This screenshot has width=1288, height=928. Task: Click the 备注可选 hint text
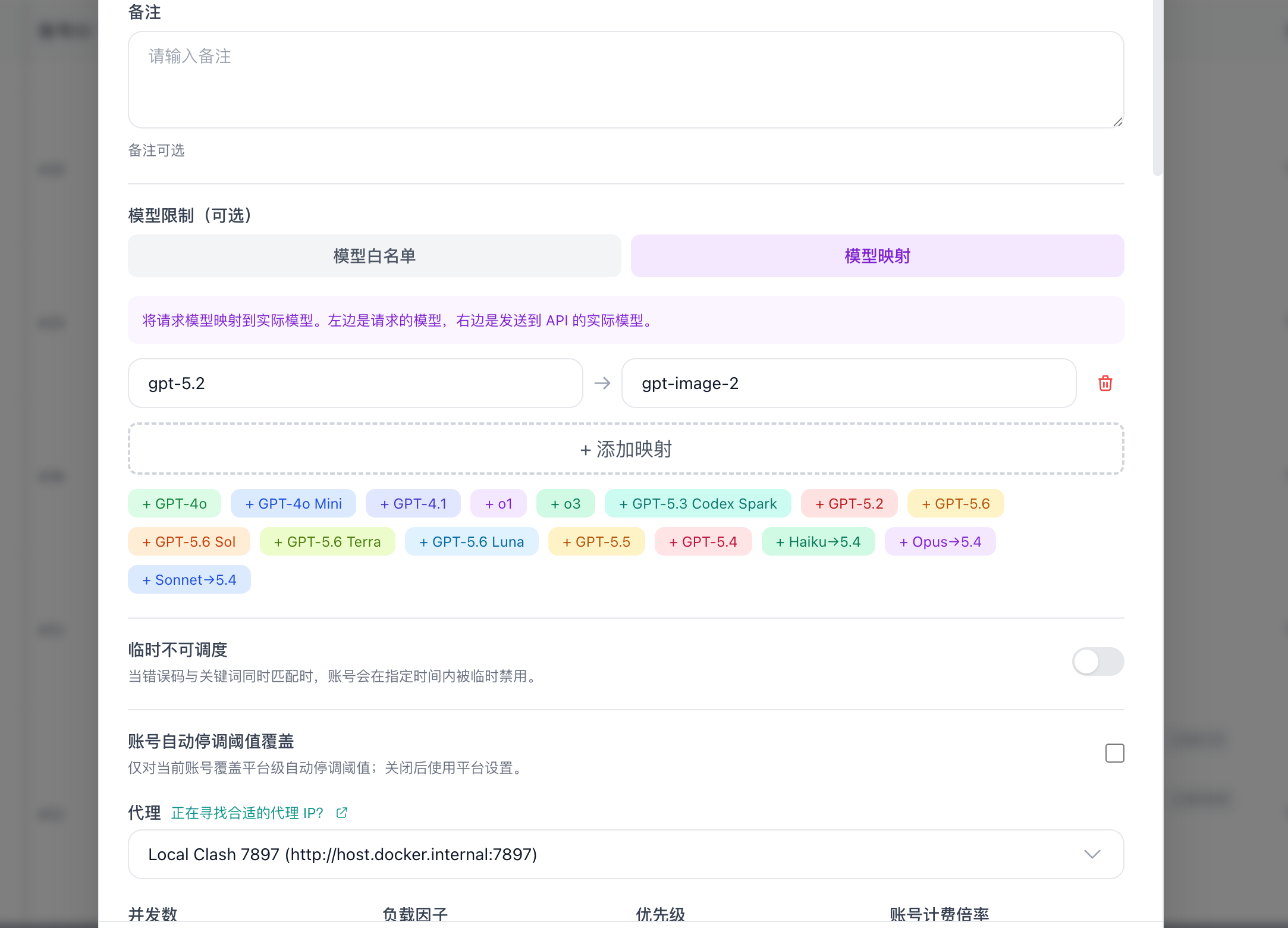(x=156, y=150)
